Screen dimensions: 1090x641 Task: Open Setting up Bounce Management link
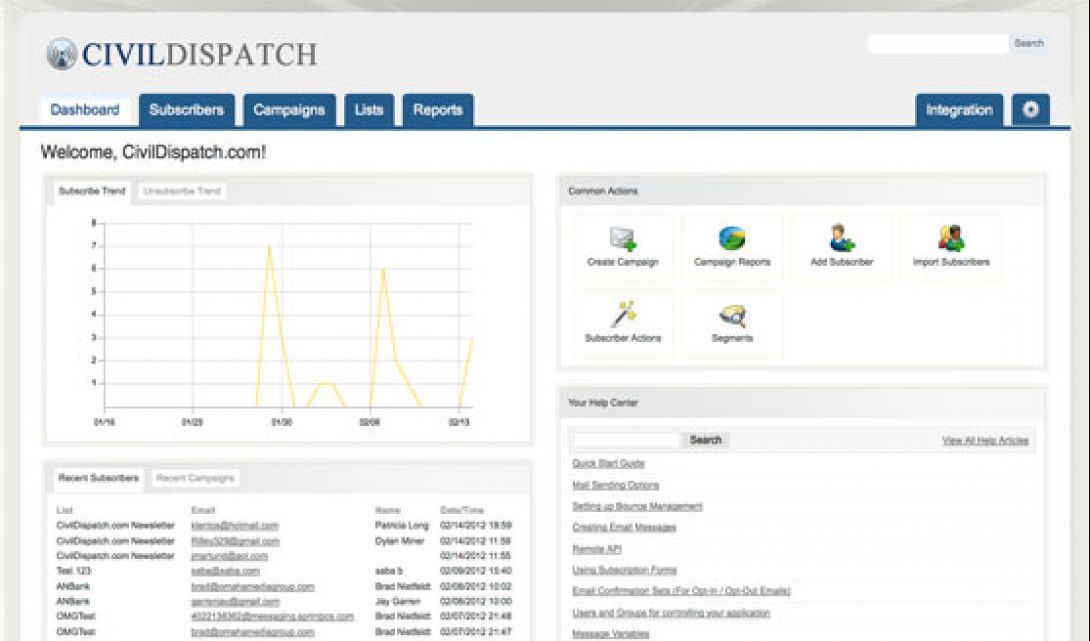tap(637, 506)
